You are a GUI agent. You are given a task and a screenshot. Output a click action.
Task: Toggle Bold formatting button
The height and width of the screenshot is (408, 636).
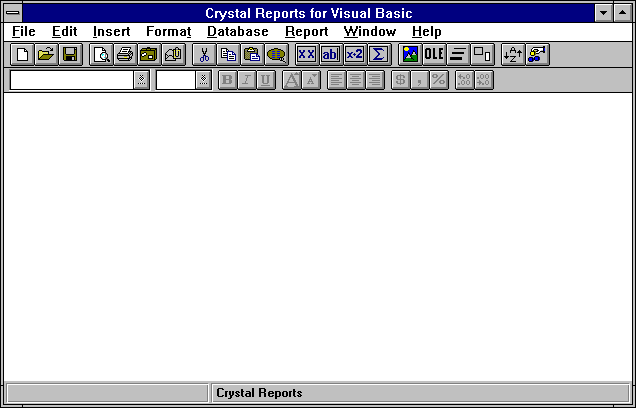pyautogui.click(x=227, y=81)
